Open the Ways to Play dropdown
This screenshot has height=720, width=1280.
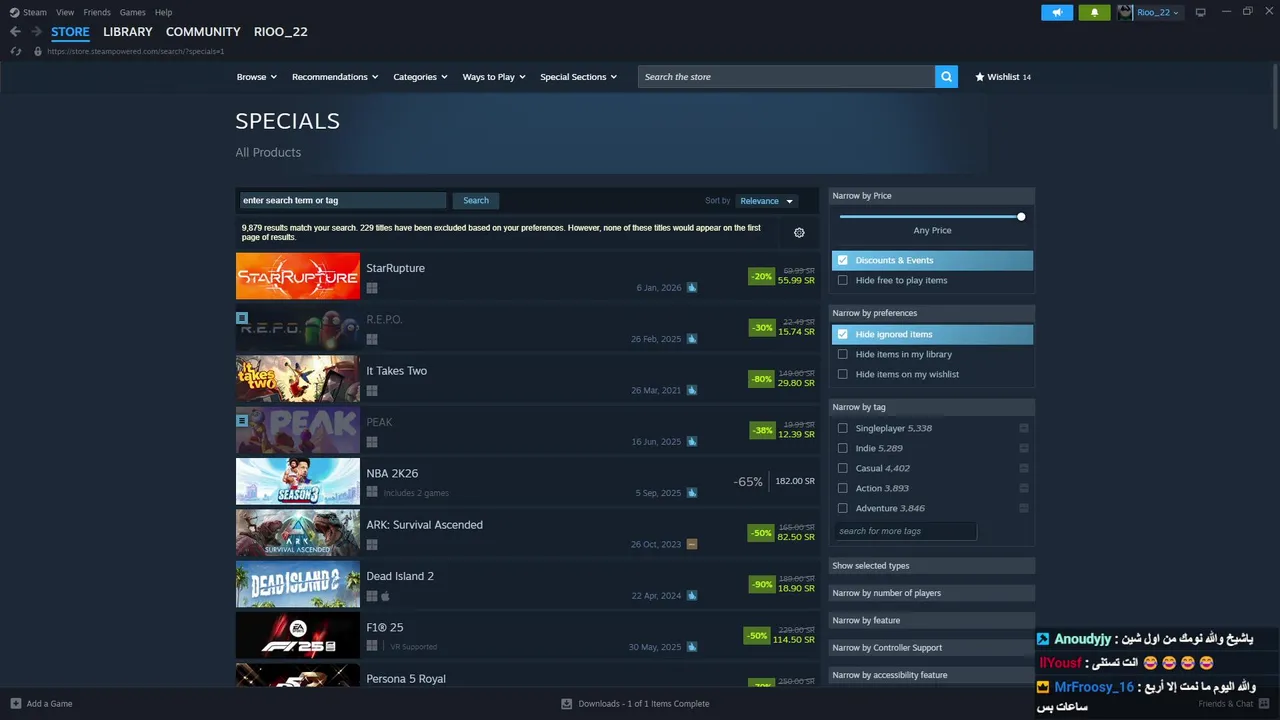click(x=494, y=77)
